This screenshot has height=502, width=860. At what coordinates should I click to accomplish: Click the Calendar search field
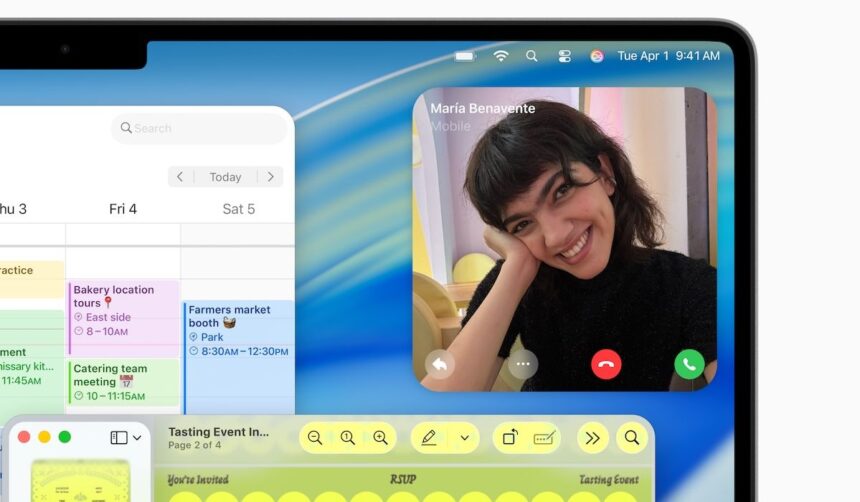pyautogui.click(x=198, y=128)
